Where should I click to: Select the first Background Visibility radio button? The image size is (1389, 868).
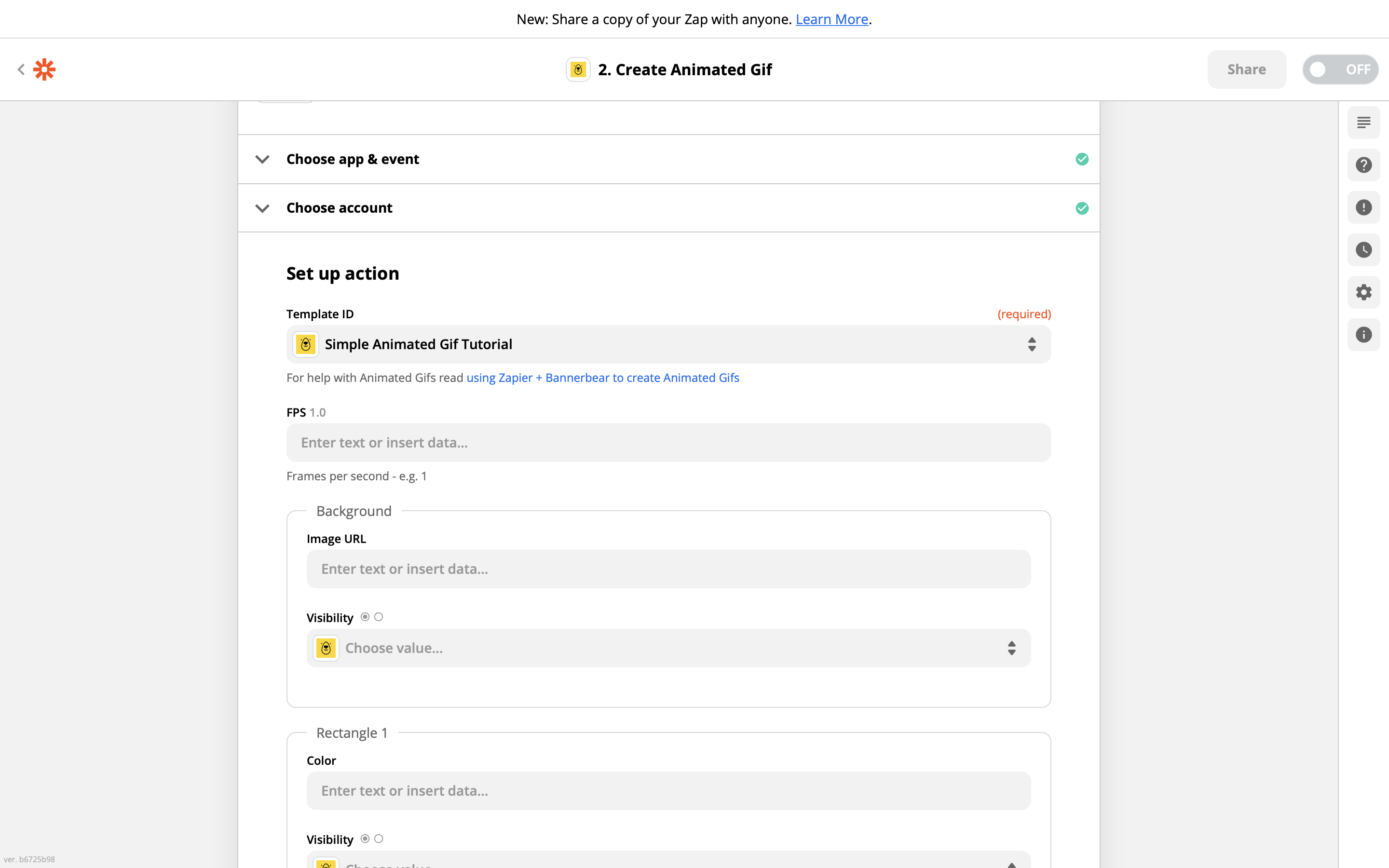365,617
